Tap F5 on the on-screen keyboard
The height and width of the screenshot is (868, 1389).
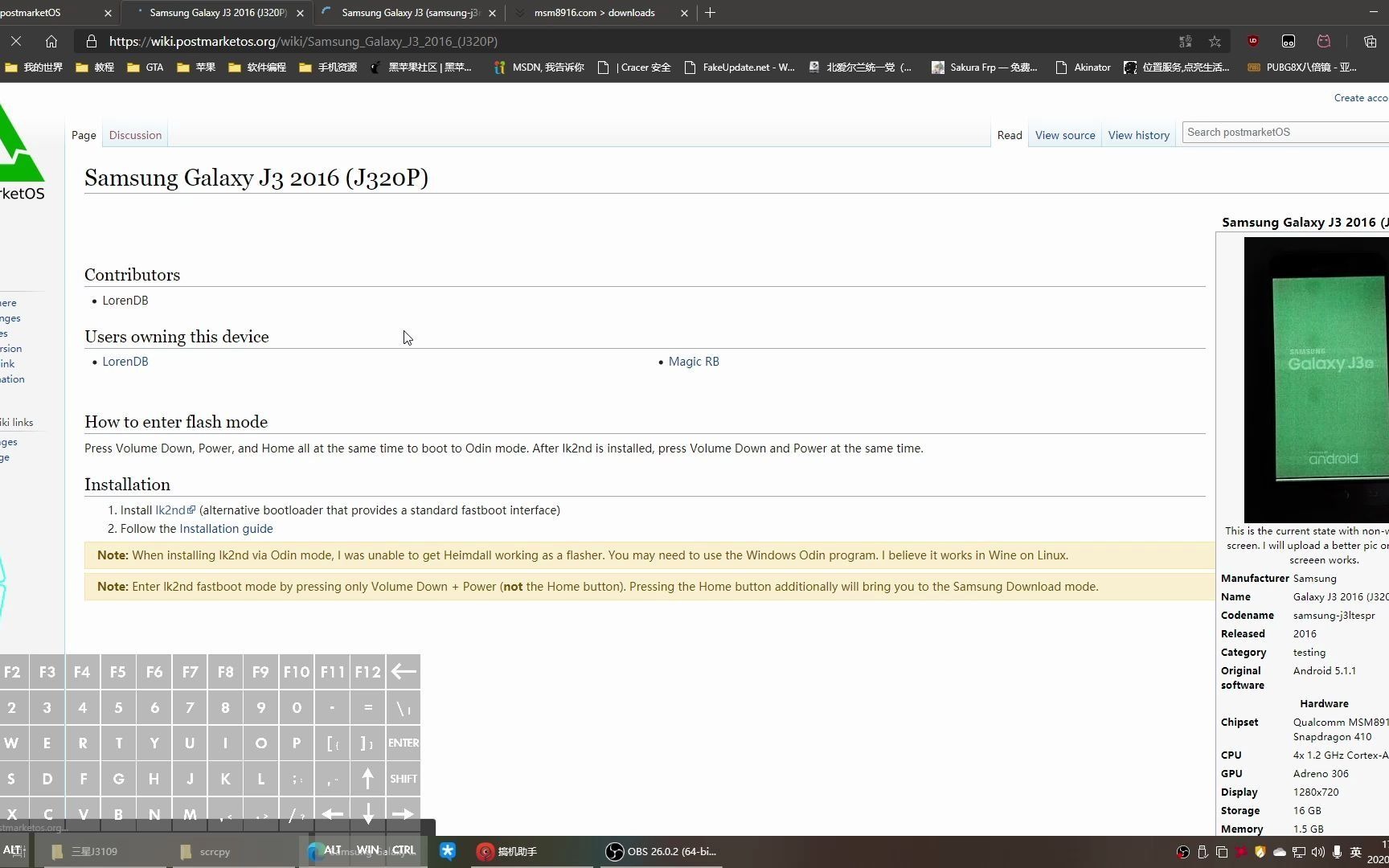118,672
